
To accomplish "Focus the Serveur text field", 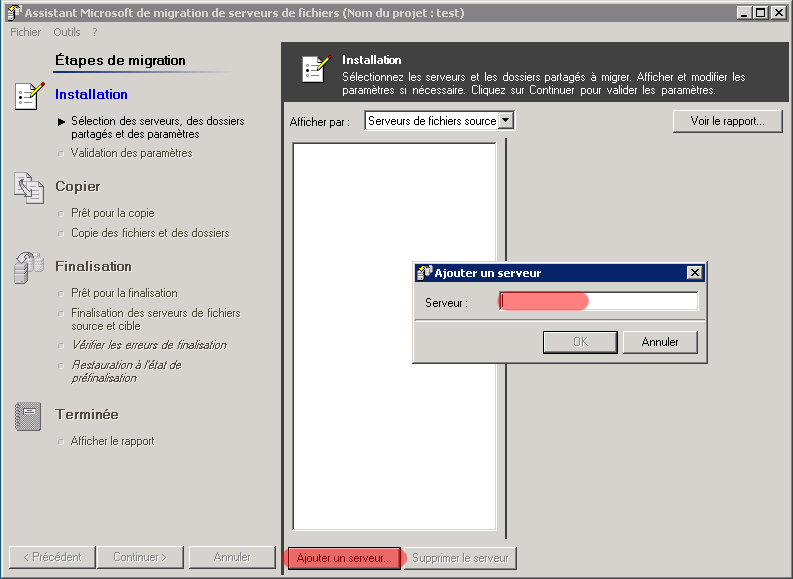I will click(x=598, y=301).
